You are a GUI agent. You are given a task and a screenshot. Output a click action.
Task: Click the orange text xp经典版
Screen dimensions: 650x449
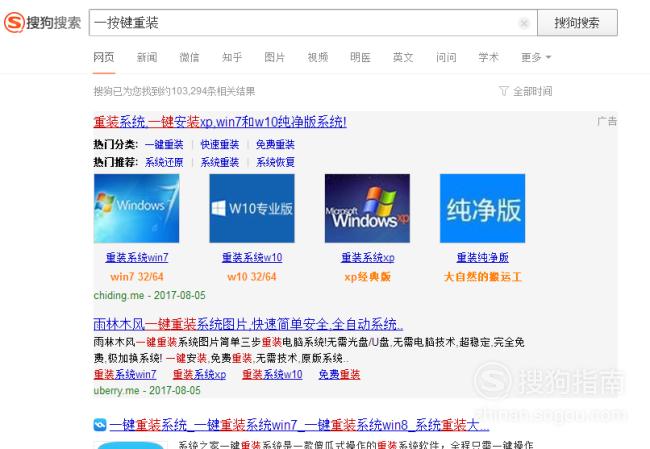[x=368, y=277]
